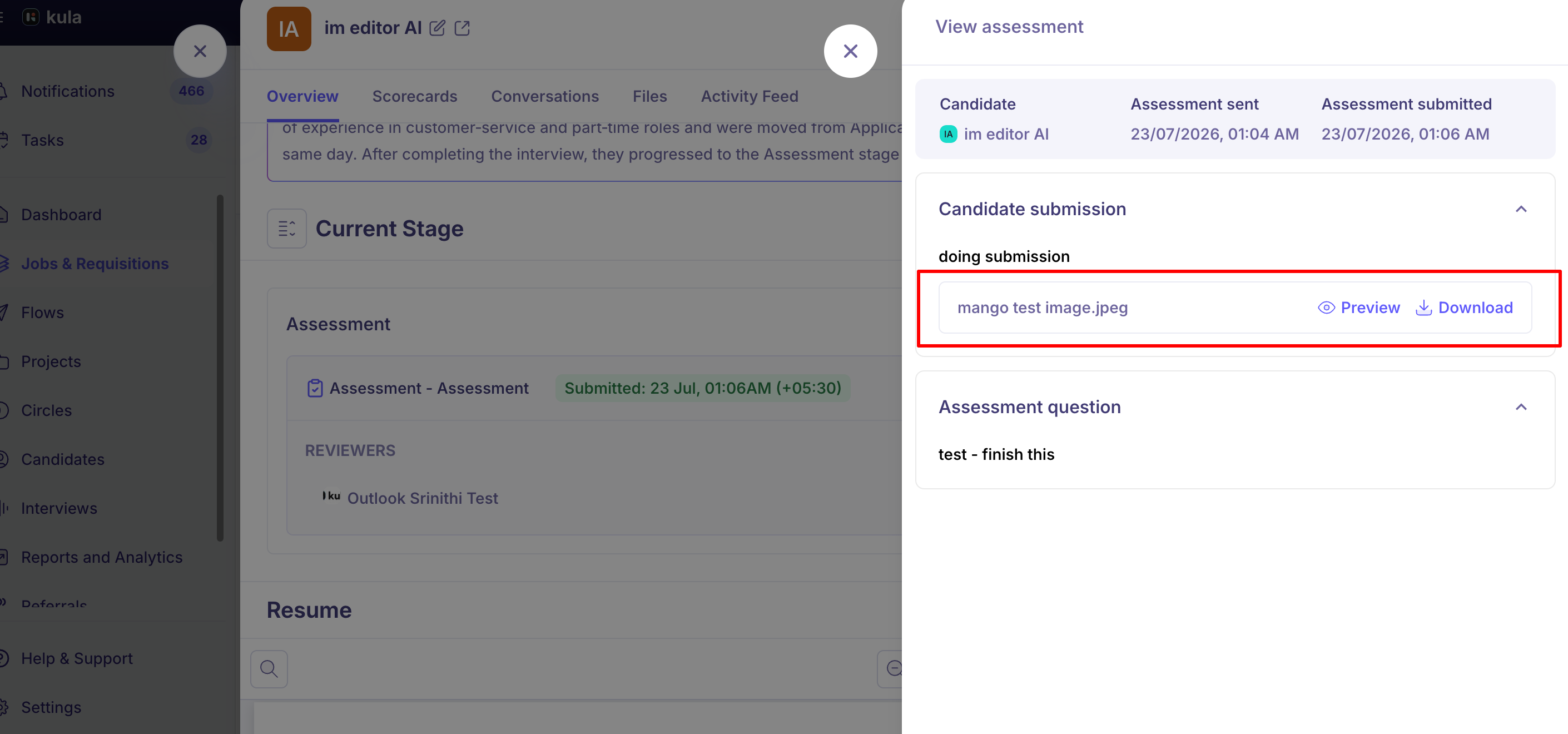Click assessment sent date 01:04 AM
Viewport: 1568px width, 734px height.
1214,134
